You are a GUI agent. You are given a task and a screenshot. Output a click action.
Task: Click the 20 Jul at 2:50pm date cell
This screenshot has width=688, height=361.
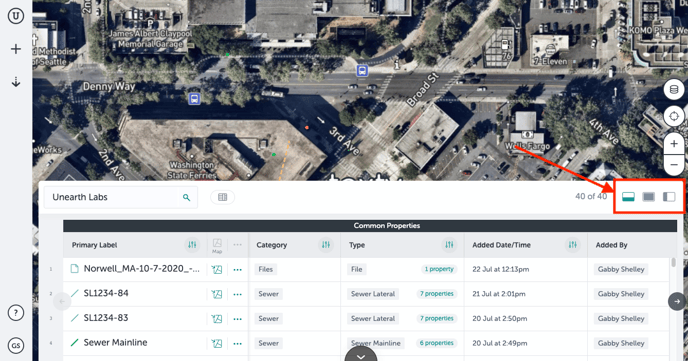click(x=500, y=318)
